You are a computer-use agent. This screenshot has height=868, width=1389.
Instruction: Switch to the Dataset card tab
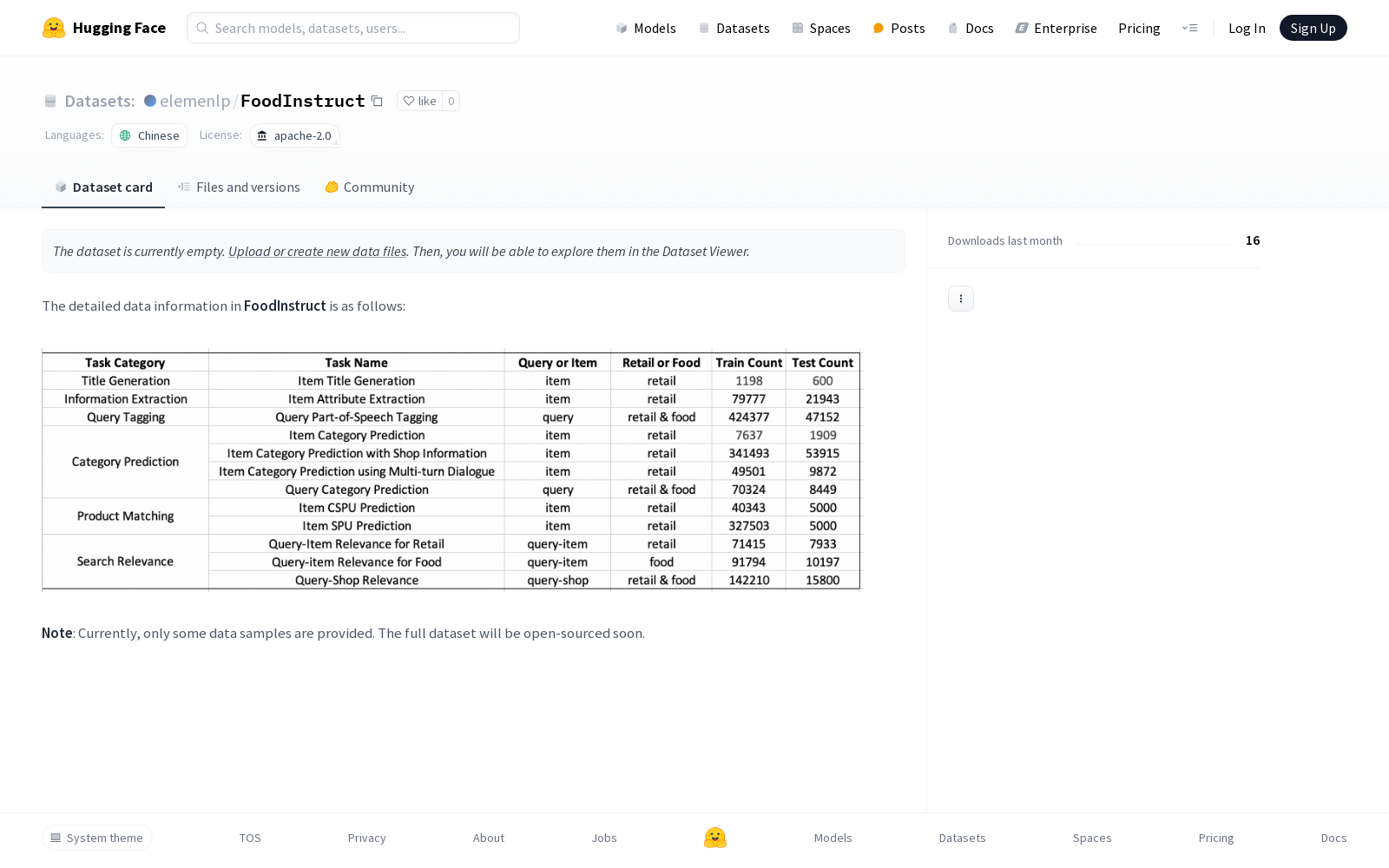point(103,187)
